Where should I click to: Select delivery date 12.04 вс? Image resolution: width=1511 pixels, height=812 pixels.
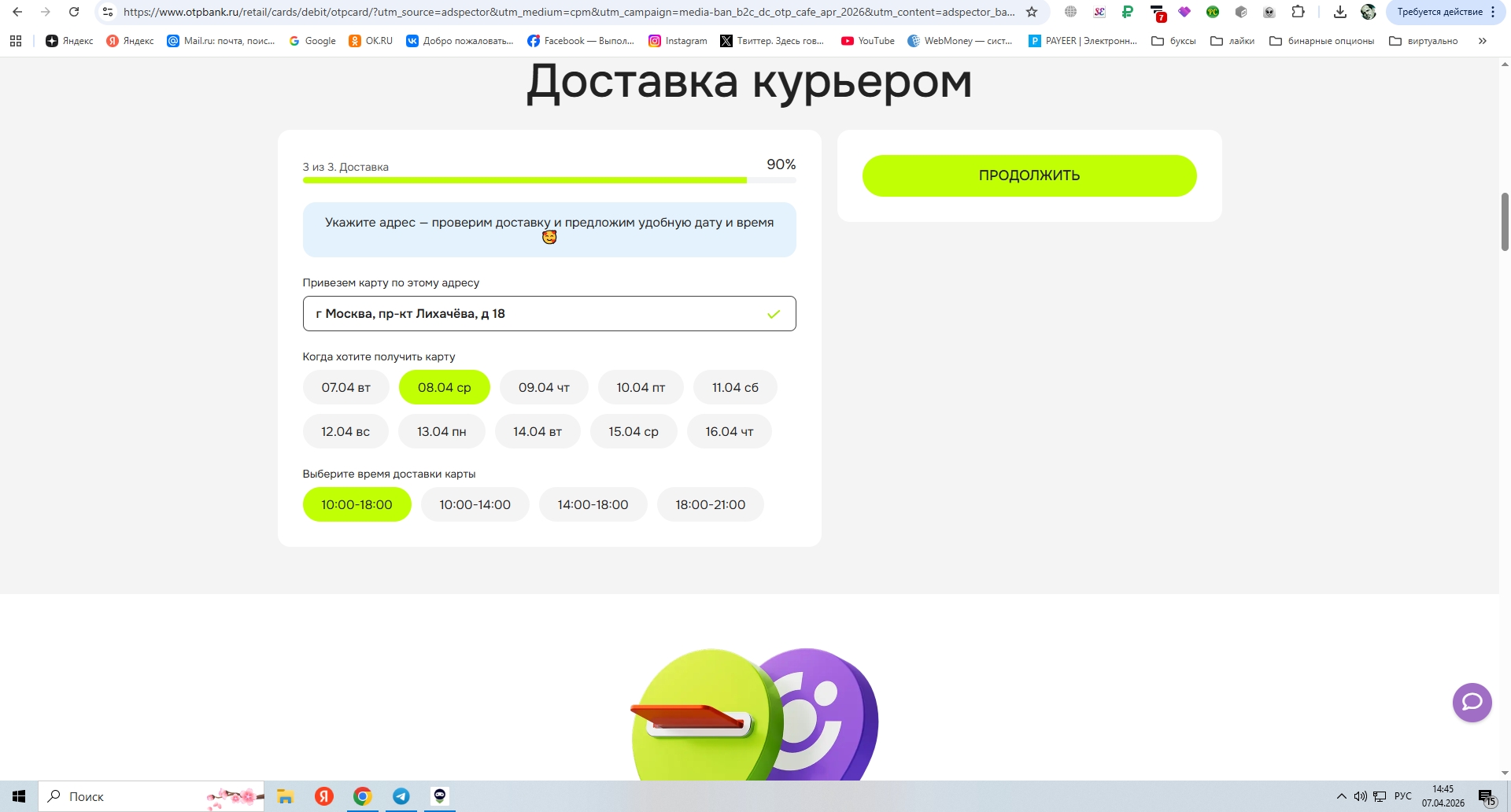click(x=345, y=431)
